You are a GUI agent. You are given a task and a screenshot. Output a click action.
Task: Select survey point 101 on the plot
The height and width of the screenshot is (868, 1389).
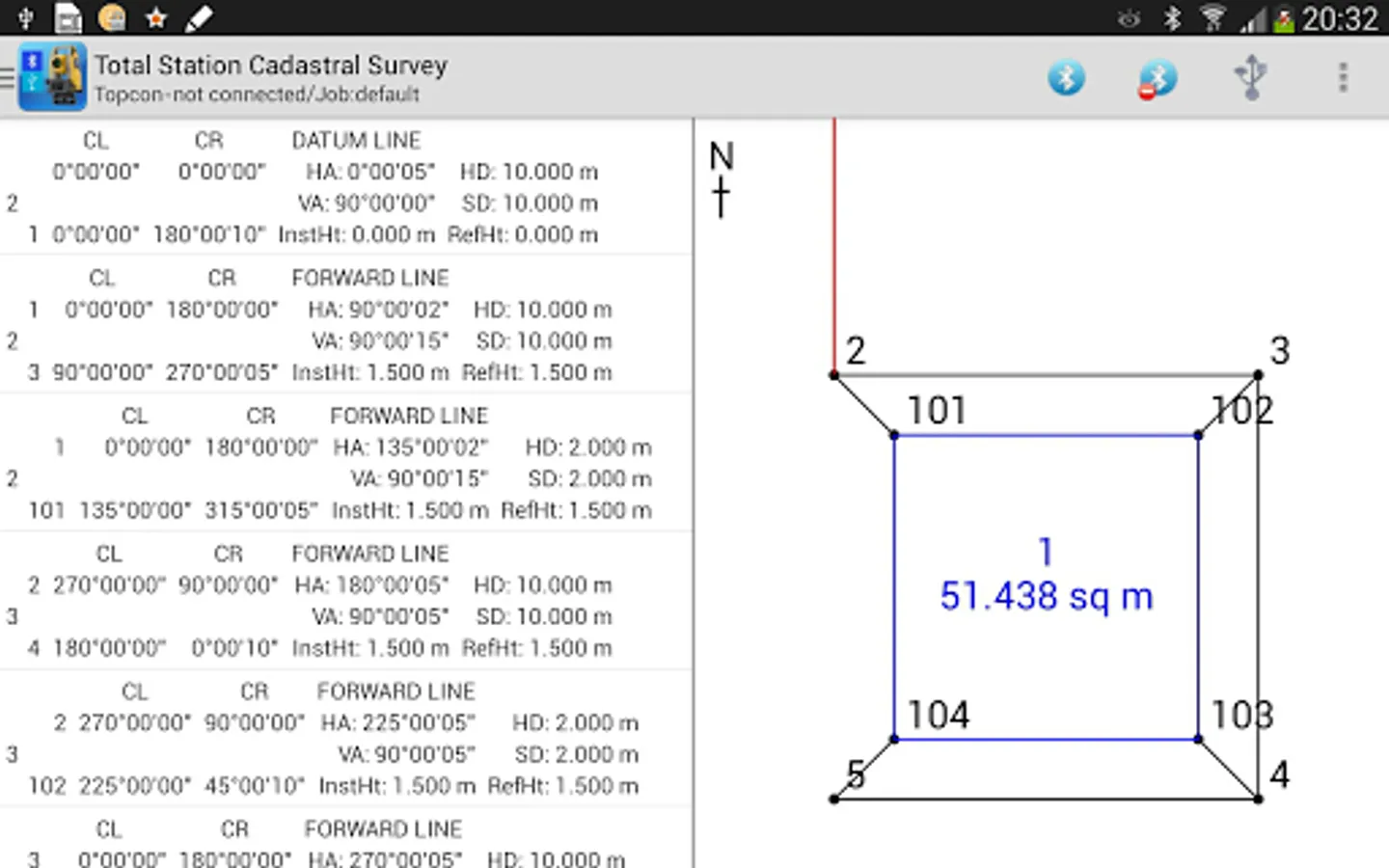pos(894,435)
